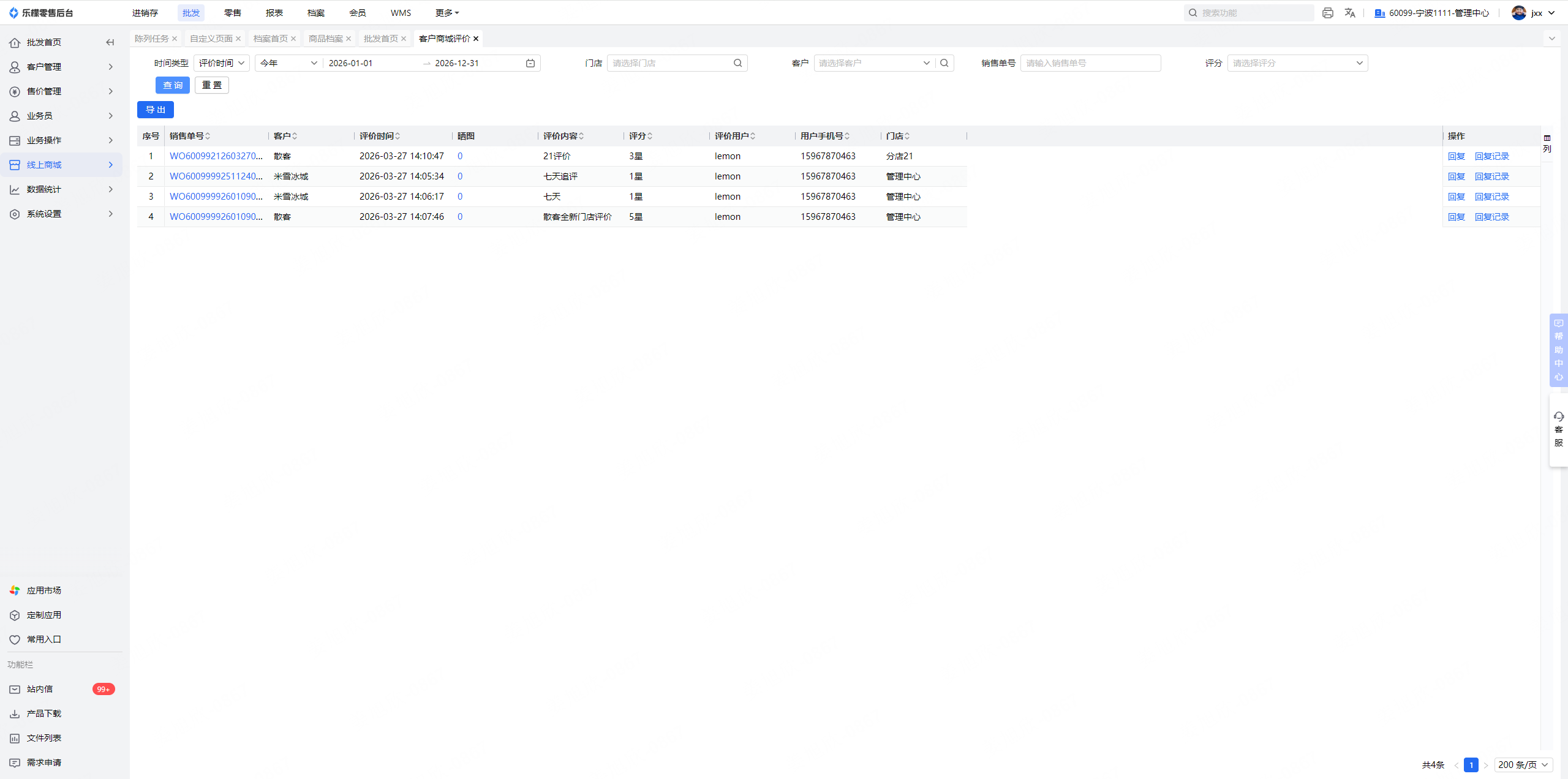The image size is (1568, 779).
Task: Click 回复记录 link for row 2
Action: (1491, 176)
